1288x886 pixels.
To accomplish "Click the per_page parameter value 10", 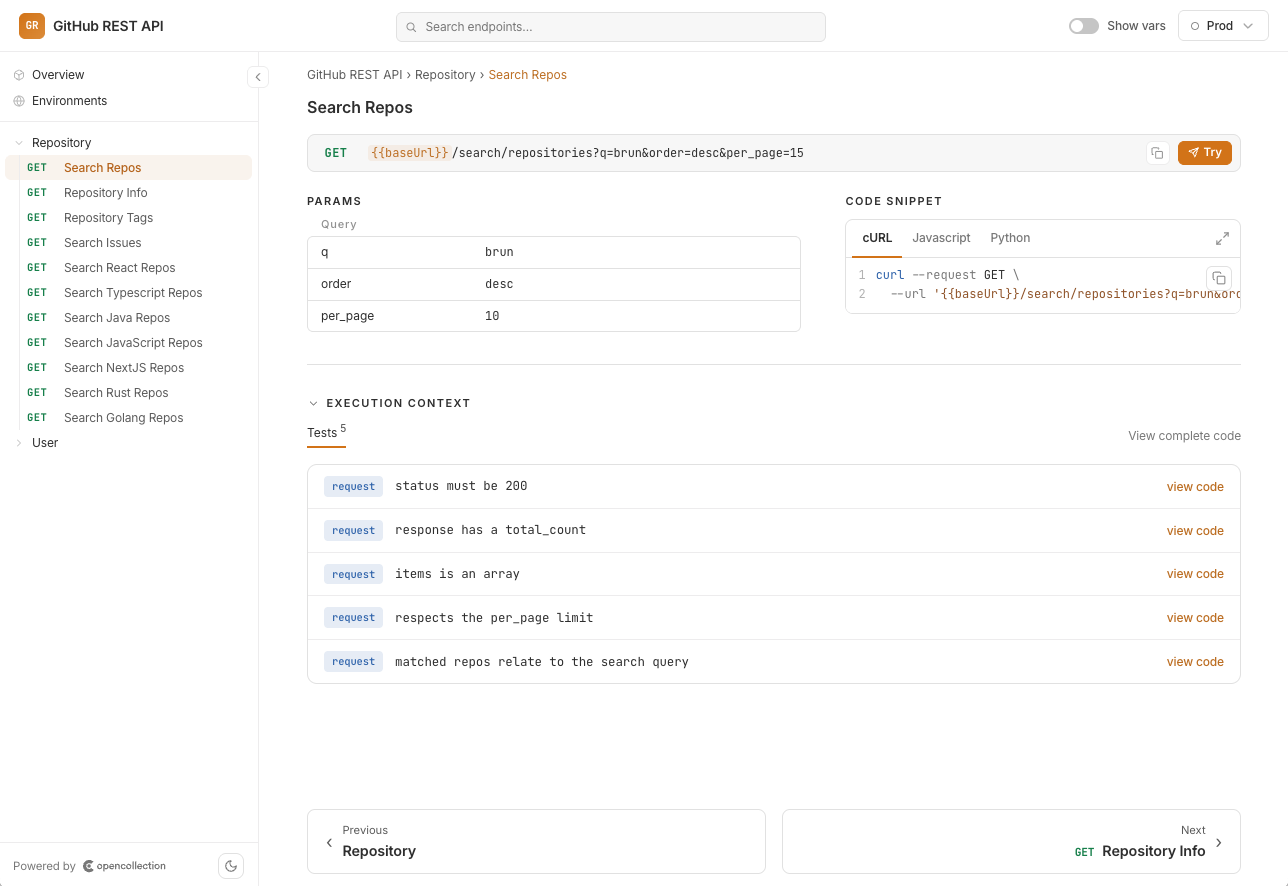I will (x=492, y=316).
